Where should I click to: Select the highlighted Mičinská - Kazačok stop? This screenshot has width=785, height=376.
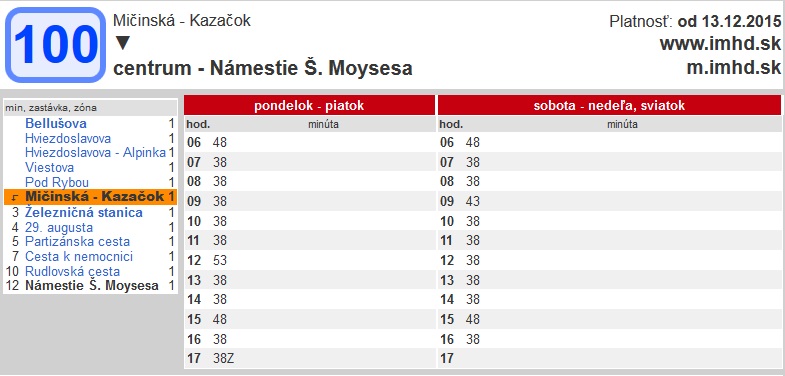point(95,197)
